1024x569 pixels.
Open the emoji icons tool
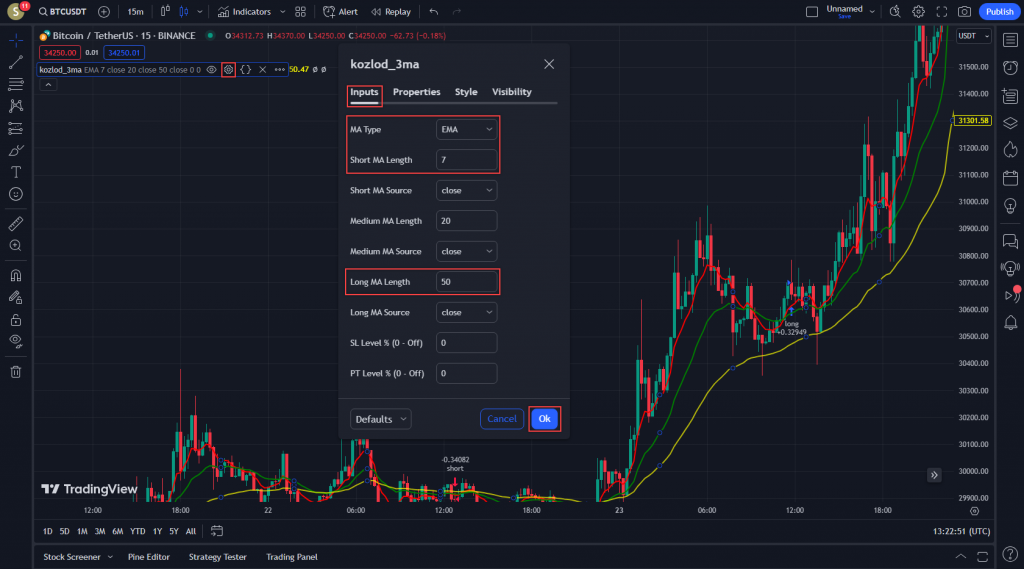pos(16,194)
